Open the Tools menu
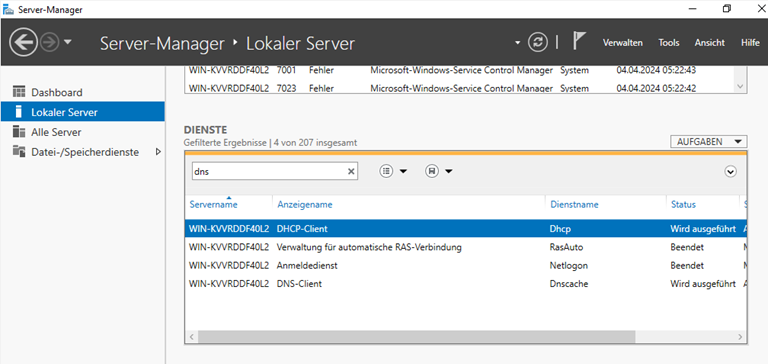 coord(669,43)
